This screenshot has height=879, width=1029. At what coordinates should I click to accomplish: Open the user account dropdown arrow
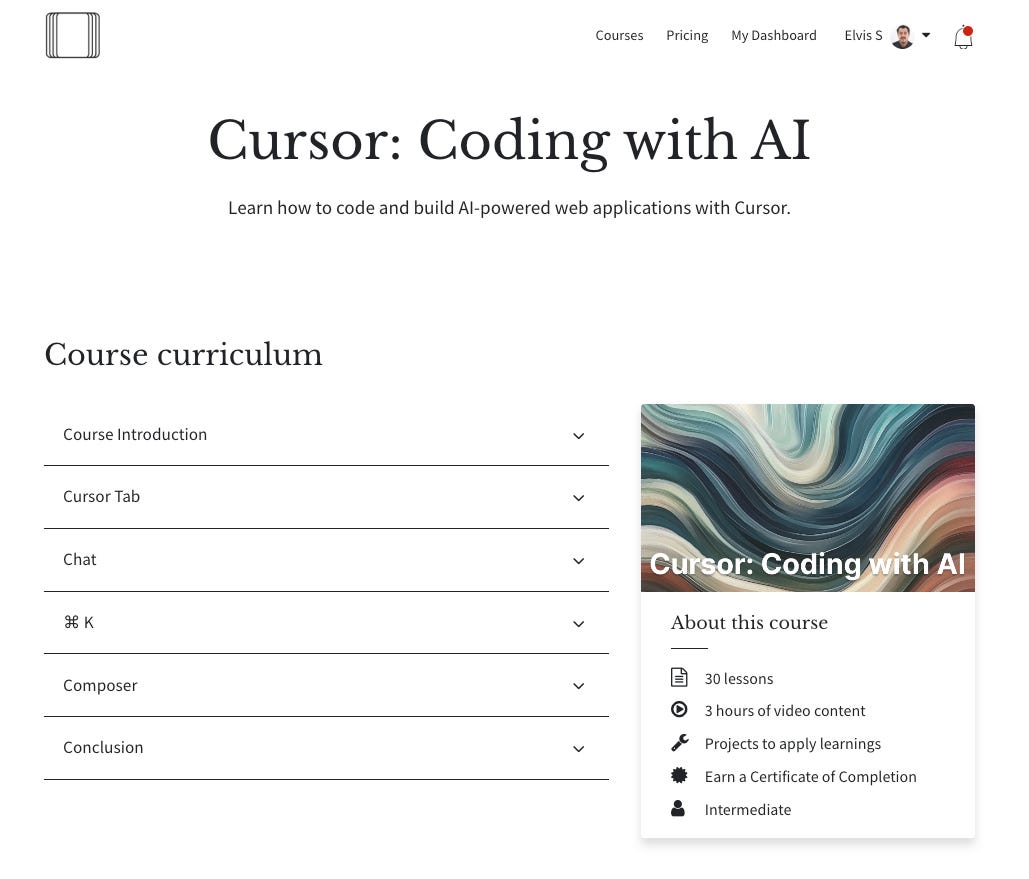pyautogui.click(x=926, y=35)
